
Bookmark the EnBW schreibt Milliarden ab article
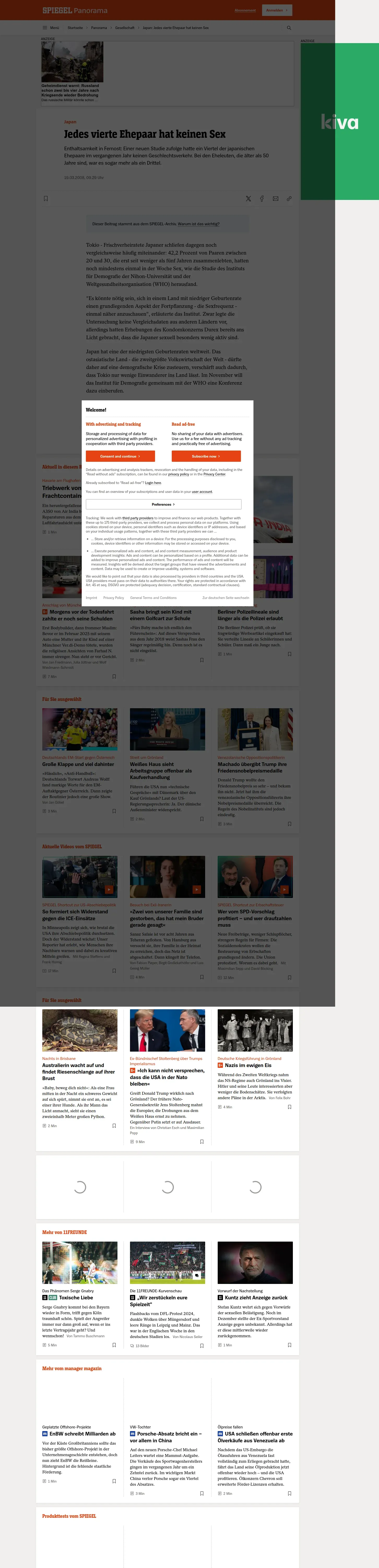point(114,1481)
